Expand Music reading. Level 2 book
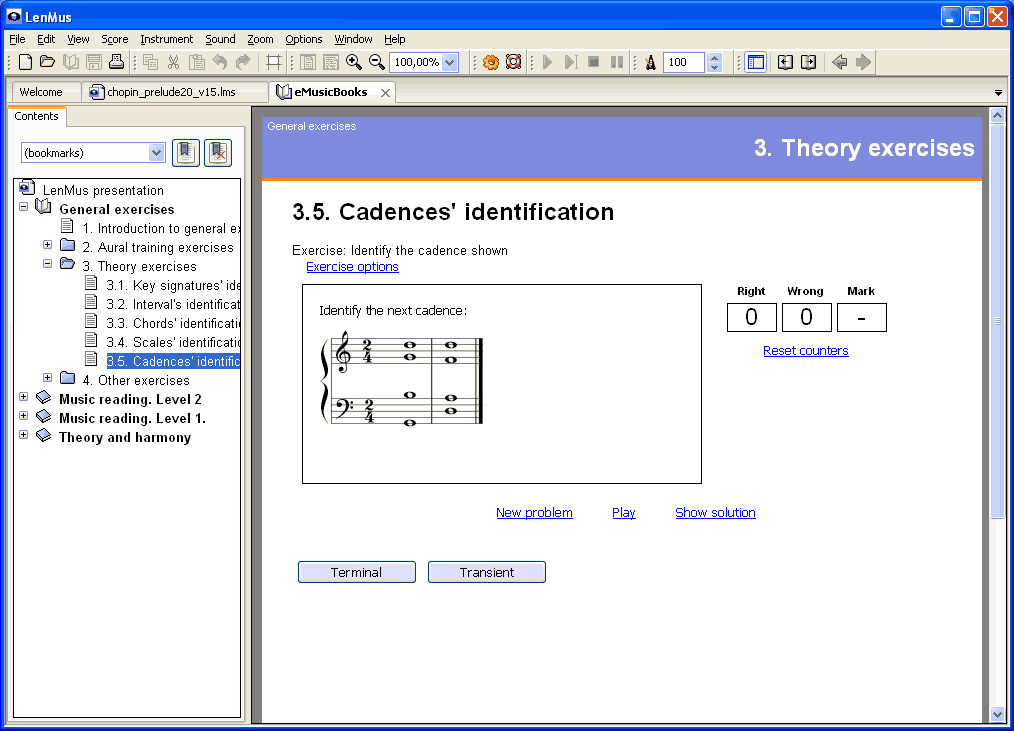Screen dimensions: 1014x731 24,397
